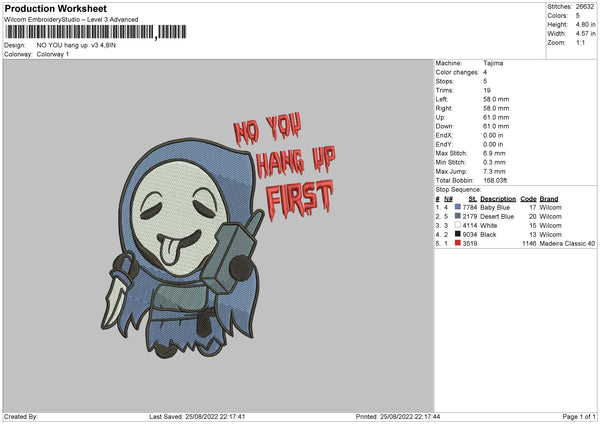Click the Page 1 of 1 indicator

(x=579, y=416)
